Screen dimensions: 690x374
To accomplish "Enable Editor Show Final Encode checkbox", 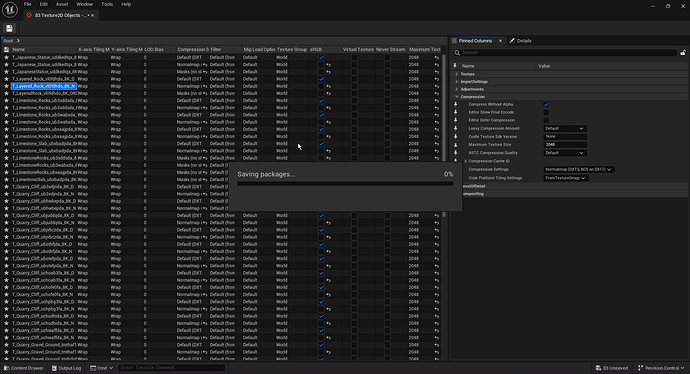I will point(546,112).
